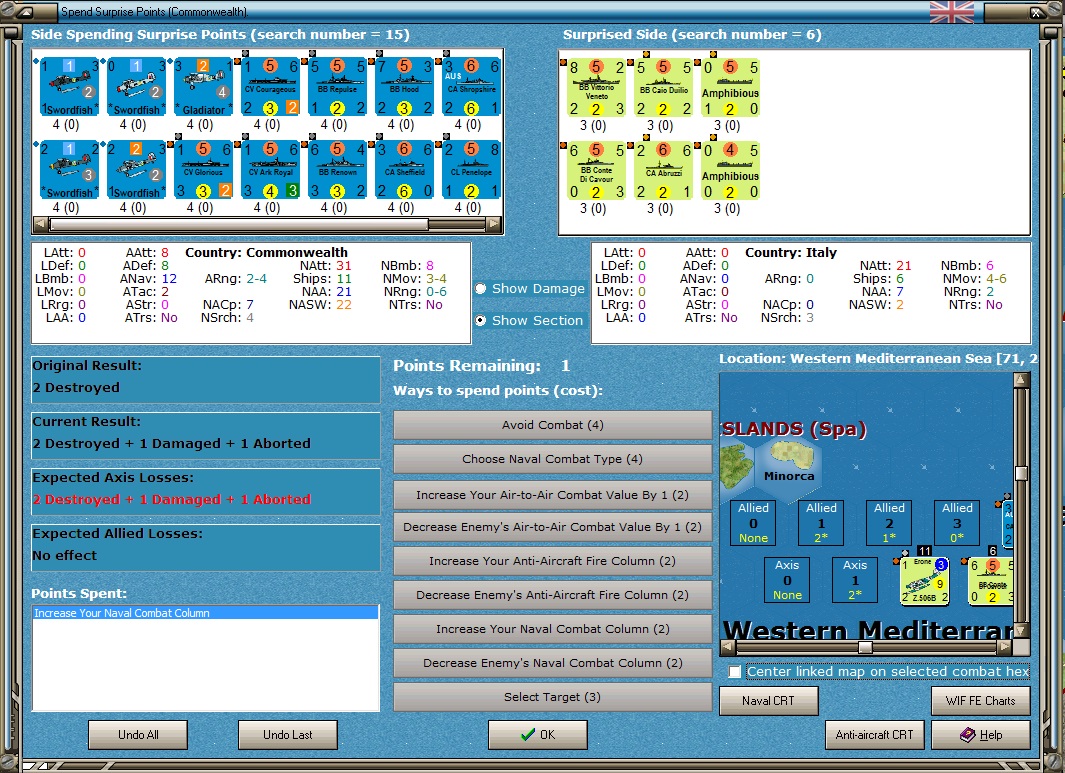Select the BB Vittorio Veneto unit
1065x773 pixels.
click(596, 88)
